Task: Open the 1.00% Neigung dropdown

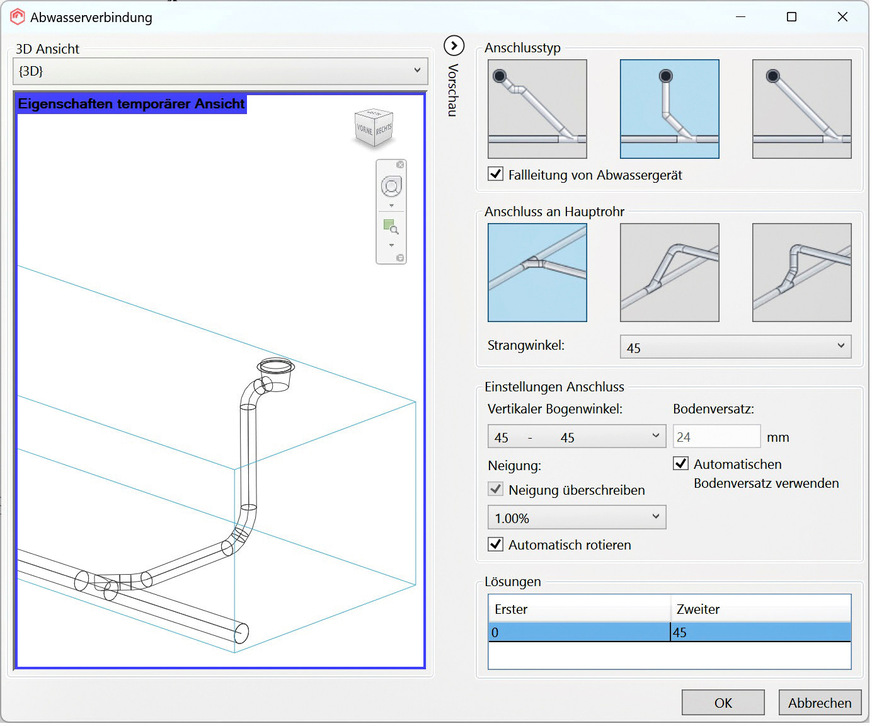Action: [x=576, y=517]
